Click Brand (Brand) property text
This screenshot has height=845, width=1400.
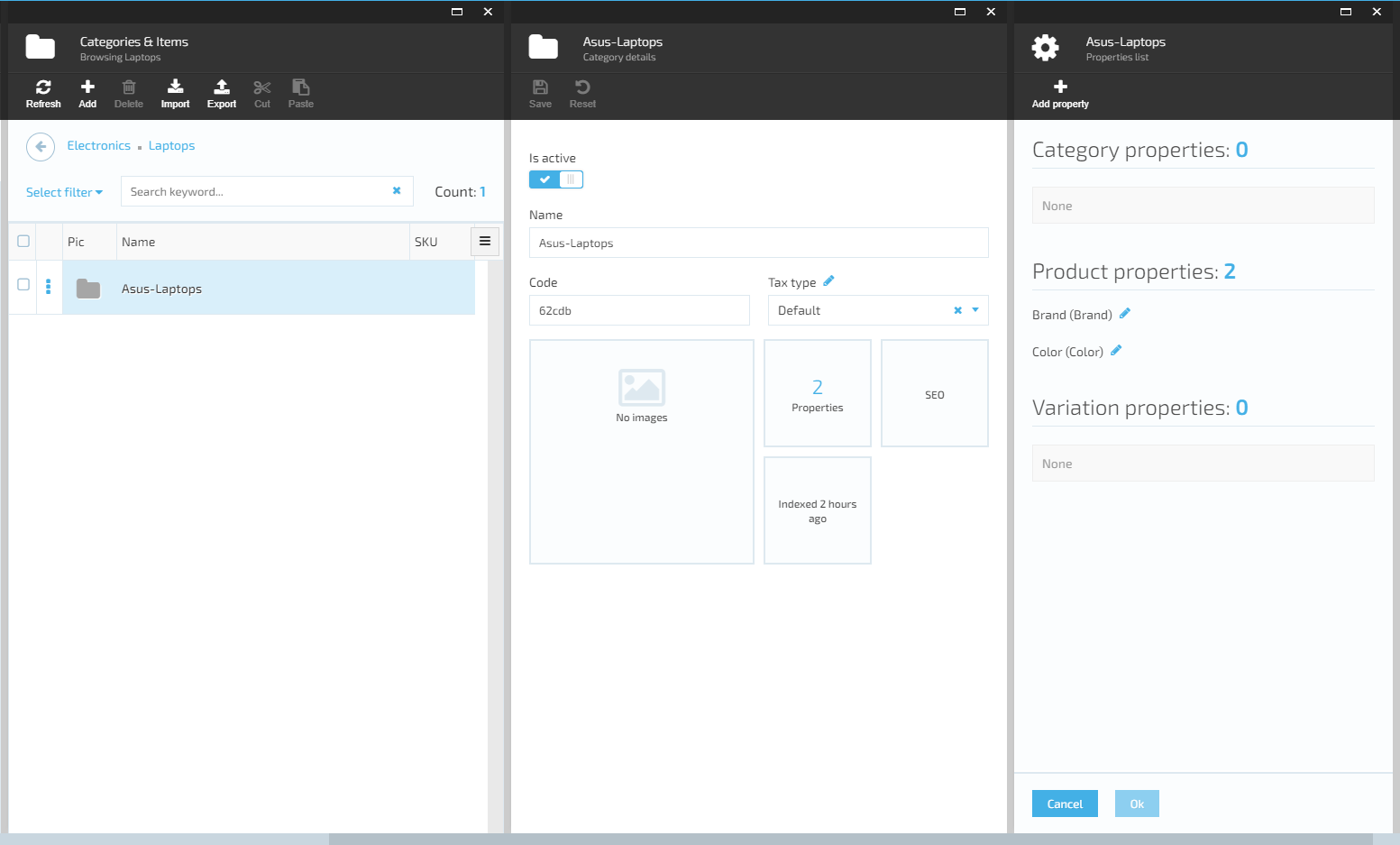click(x=1072, y=315)
